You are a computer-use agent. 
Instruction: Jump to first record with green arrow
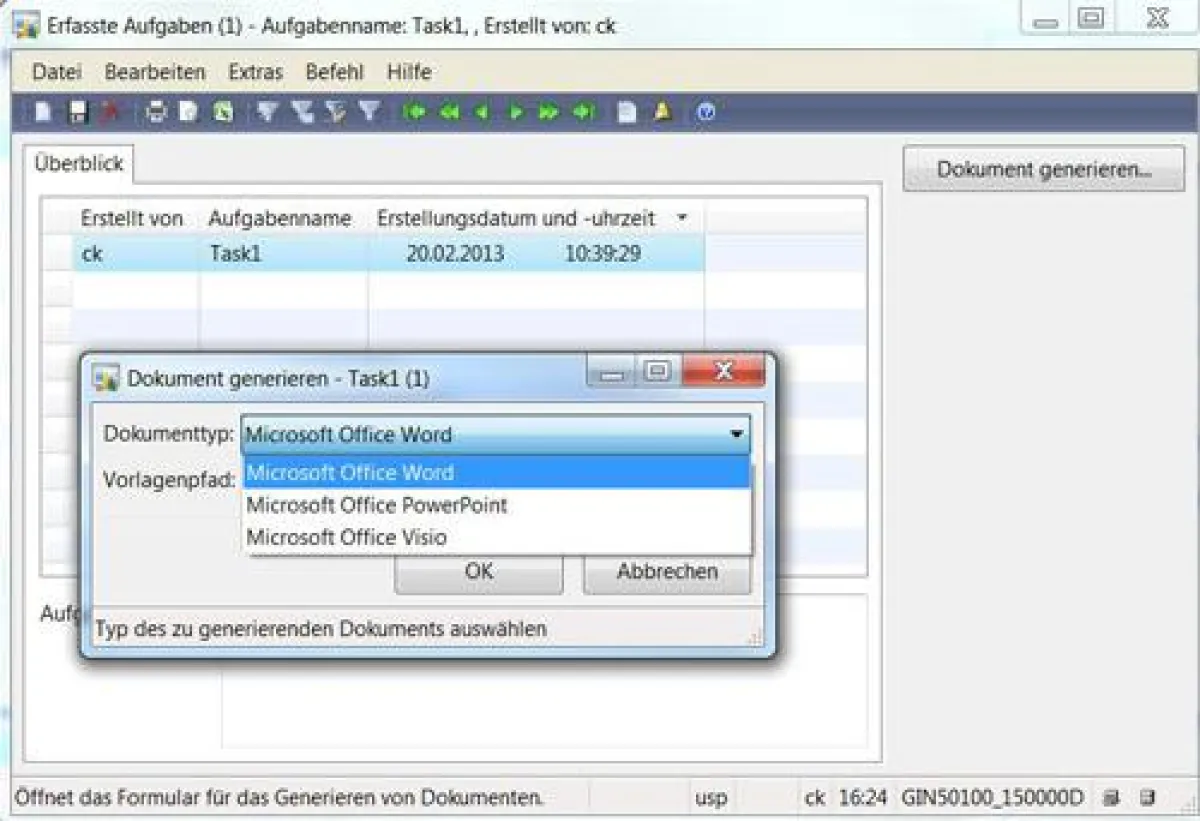click(x=414, y=113)
